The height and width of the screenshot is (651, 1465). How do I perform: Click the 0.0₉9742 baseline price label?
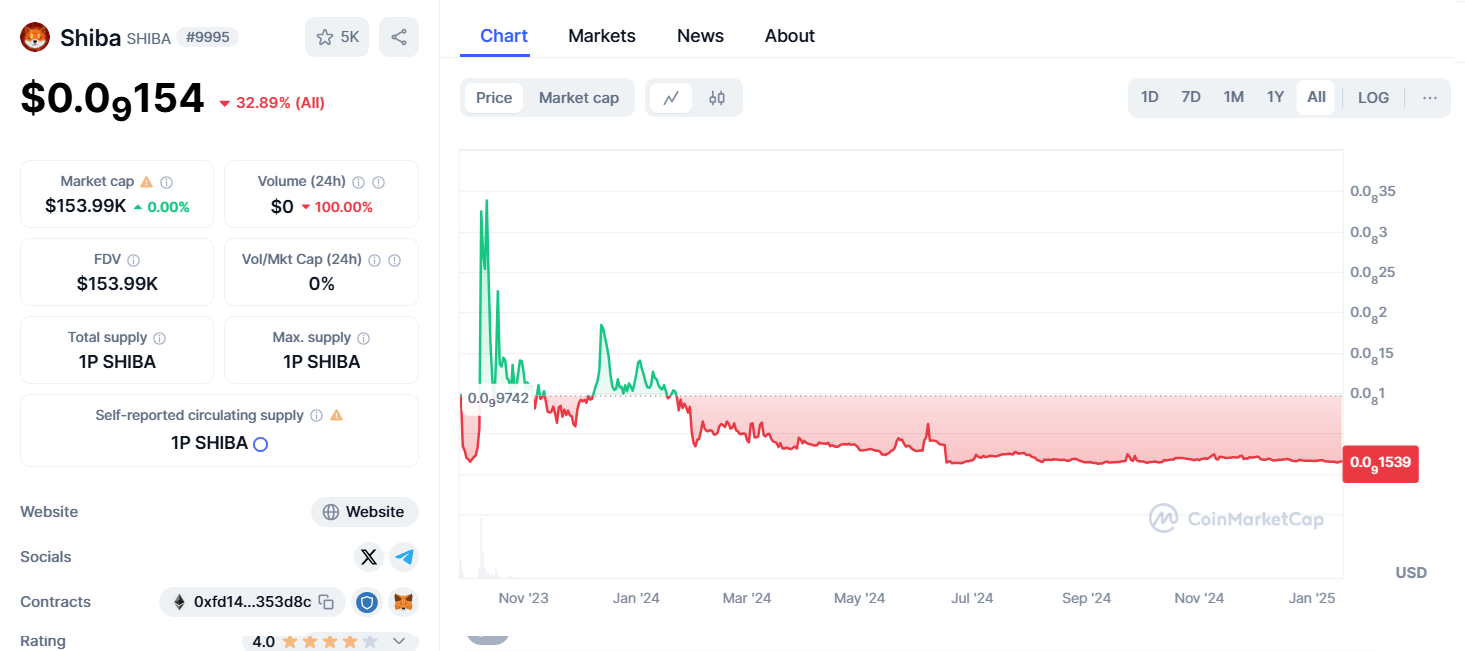tap(498, 398)
